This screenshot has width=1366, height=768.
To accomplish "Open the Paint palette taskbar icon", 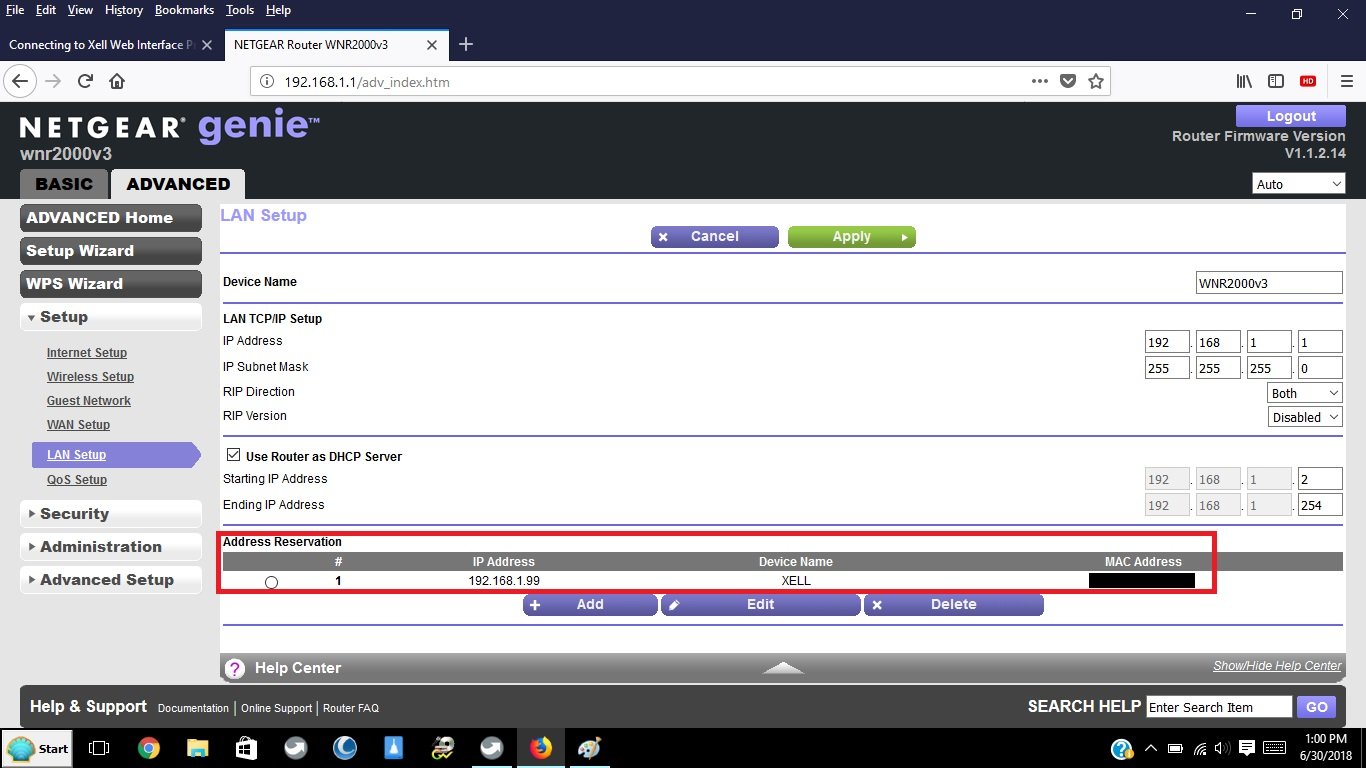I will tap(590, 748).
